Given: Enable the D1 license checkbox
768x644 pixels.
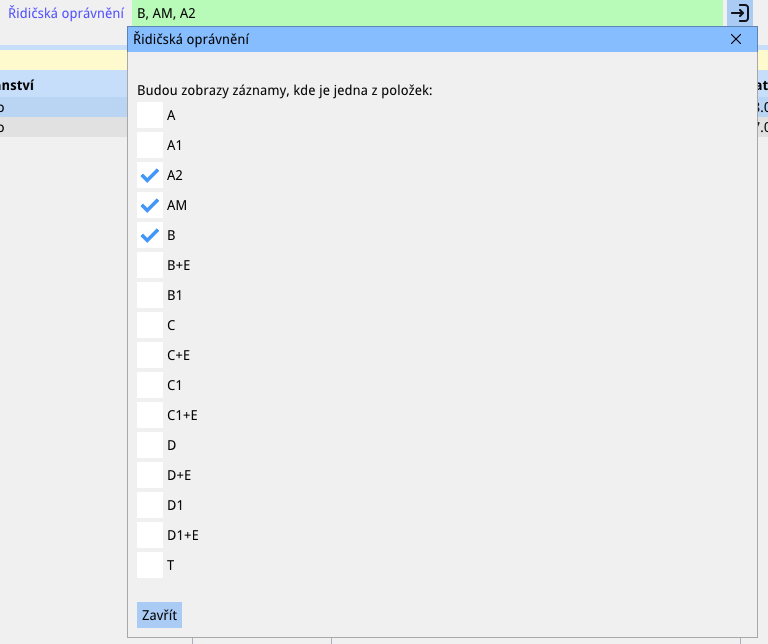Looking at the screenshot, I should [x=150, y=505].
